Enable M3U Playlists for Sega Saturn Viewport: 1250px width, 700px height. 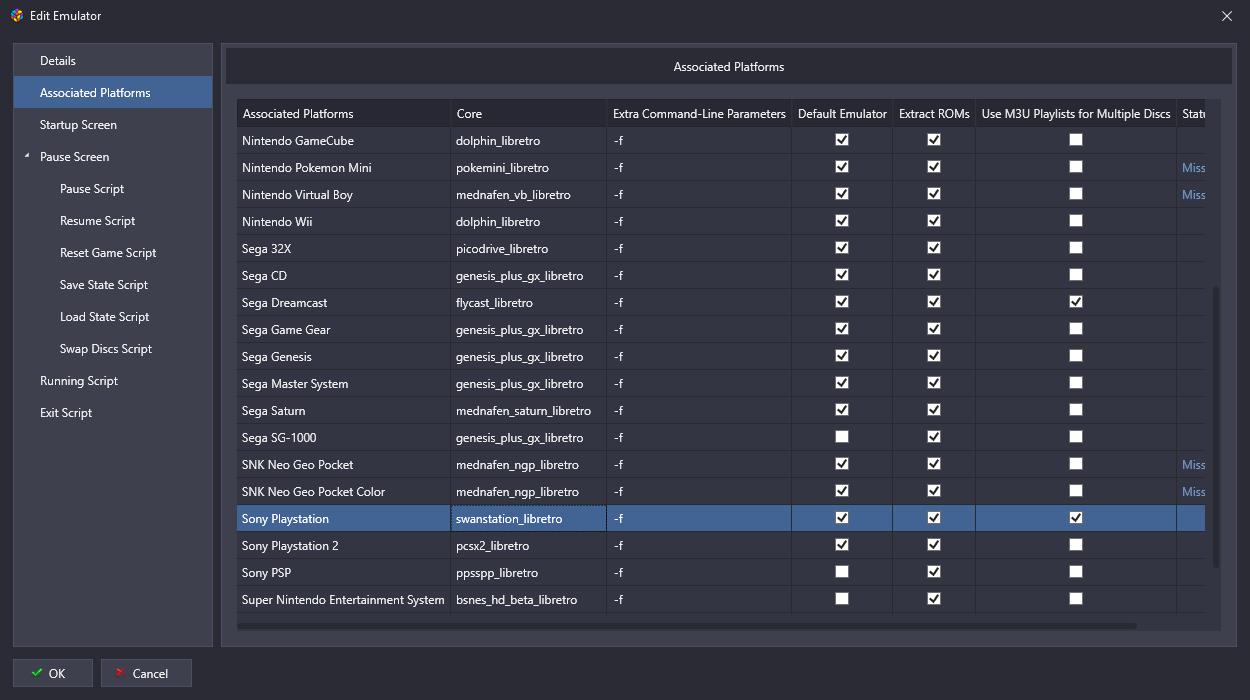click(x=1076, y=410)
